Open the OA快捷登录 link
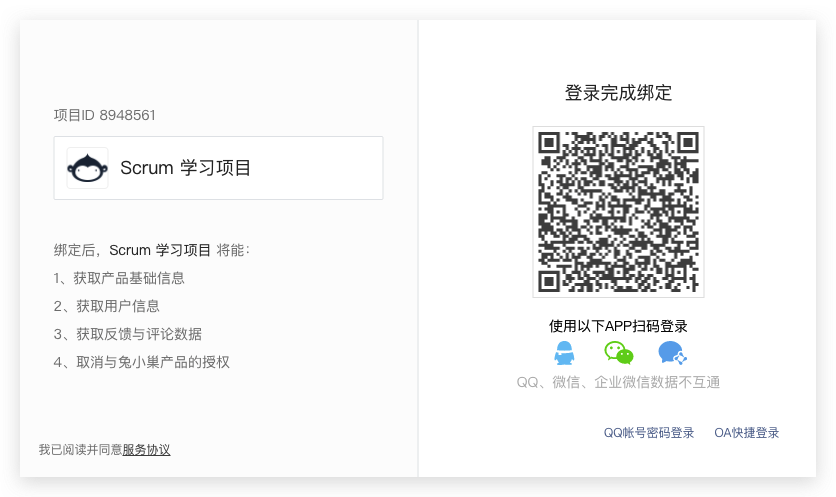Screen dimensions: 836x497 click(x=746, y=432)
